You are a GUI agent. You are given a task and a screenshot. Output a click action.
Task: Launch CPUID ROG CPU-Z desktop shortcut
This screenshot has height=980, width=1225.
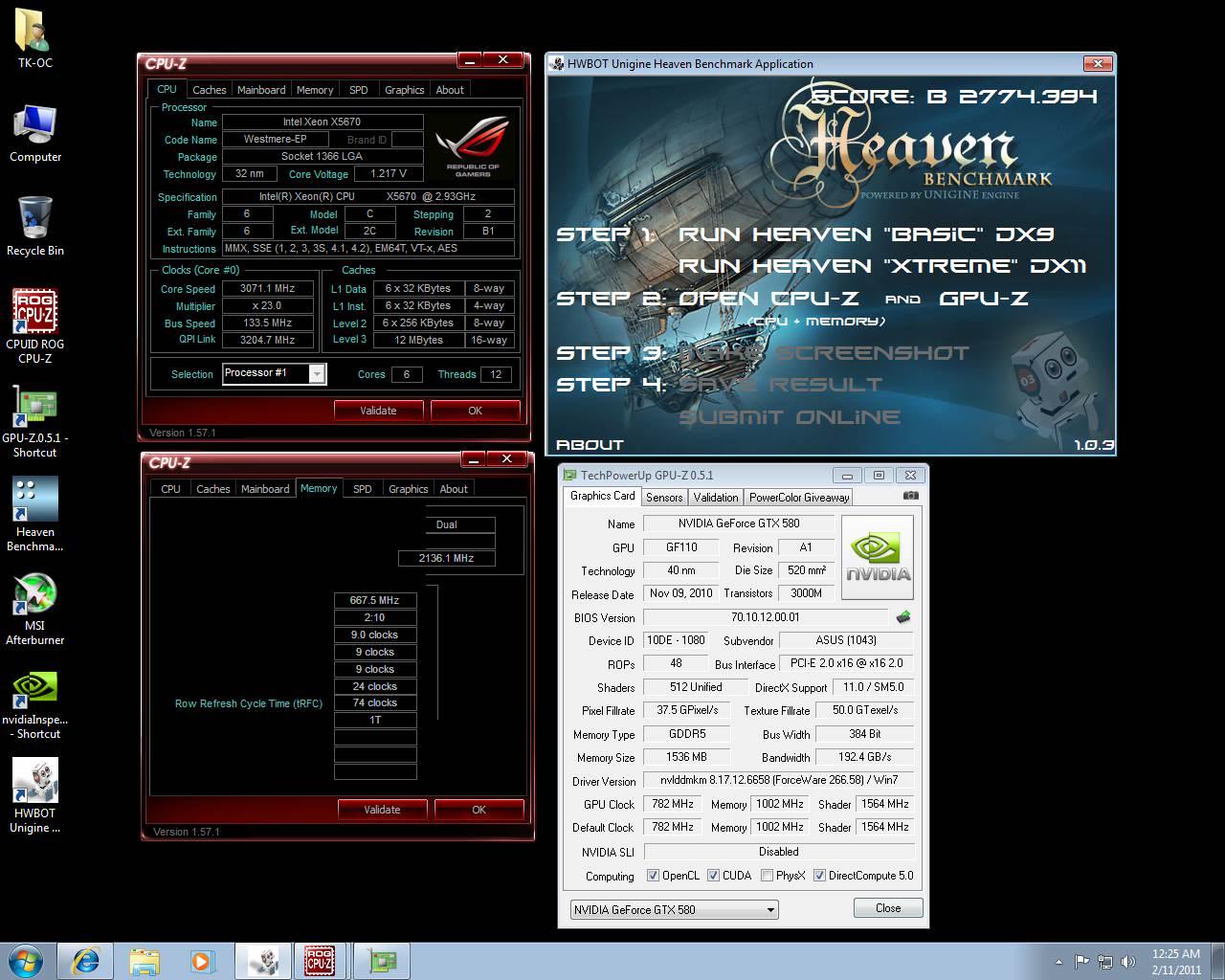[x=35, y=325]
